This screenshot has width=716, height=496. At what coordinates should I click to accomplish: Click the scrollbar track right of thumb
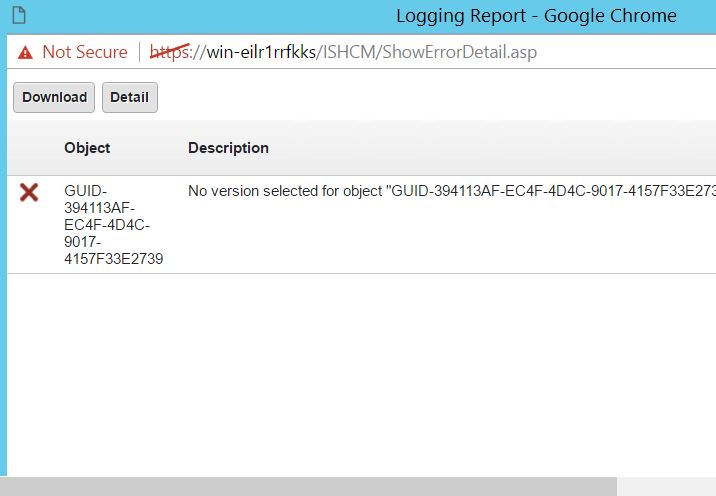[665, 487]
